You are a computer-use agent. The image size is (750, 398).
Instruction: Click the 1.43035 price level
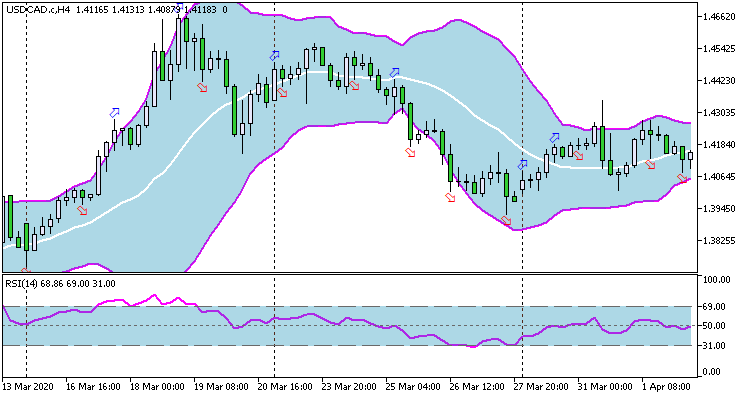pyautogui.click(x=718, y=113)
